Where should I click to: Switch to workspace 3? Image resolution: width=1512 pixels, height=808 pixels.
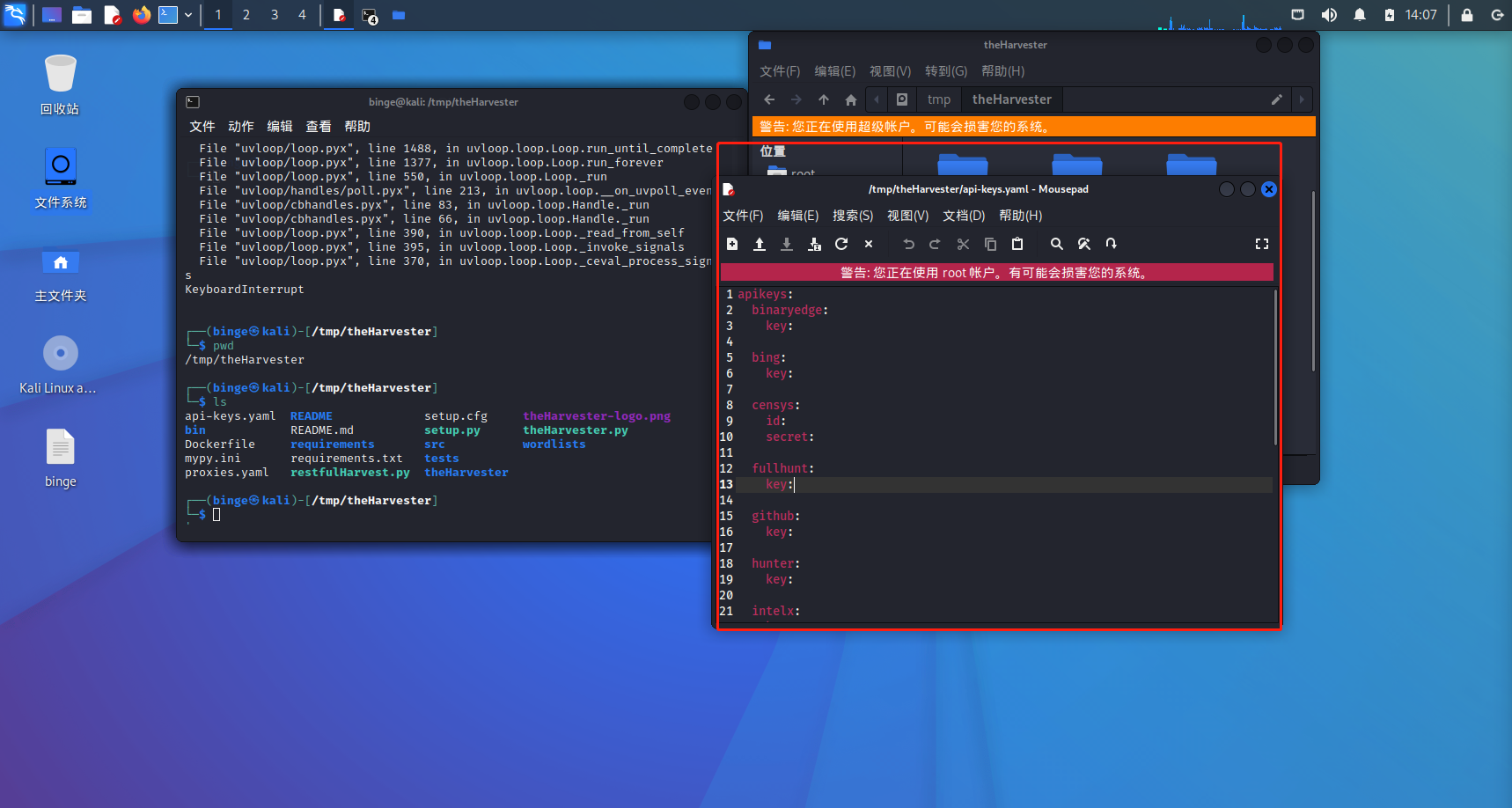click(x=275, y=14)
